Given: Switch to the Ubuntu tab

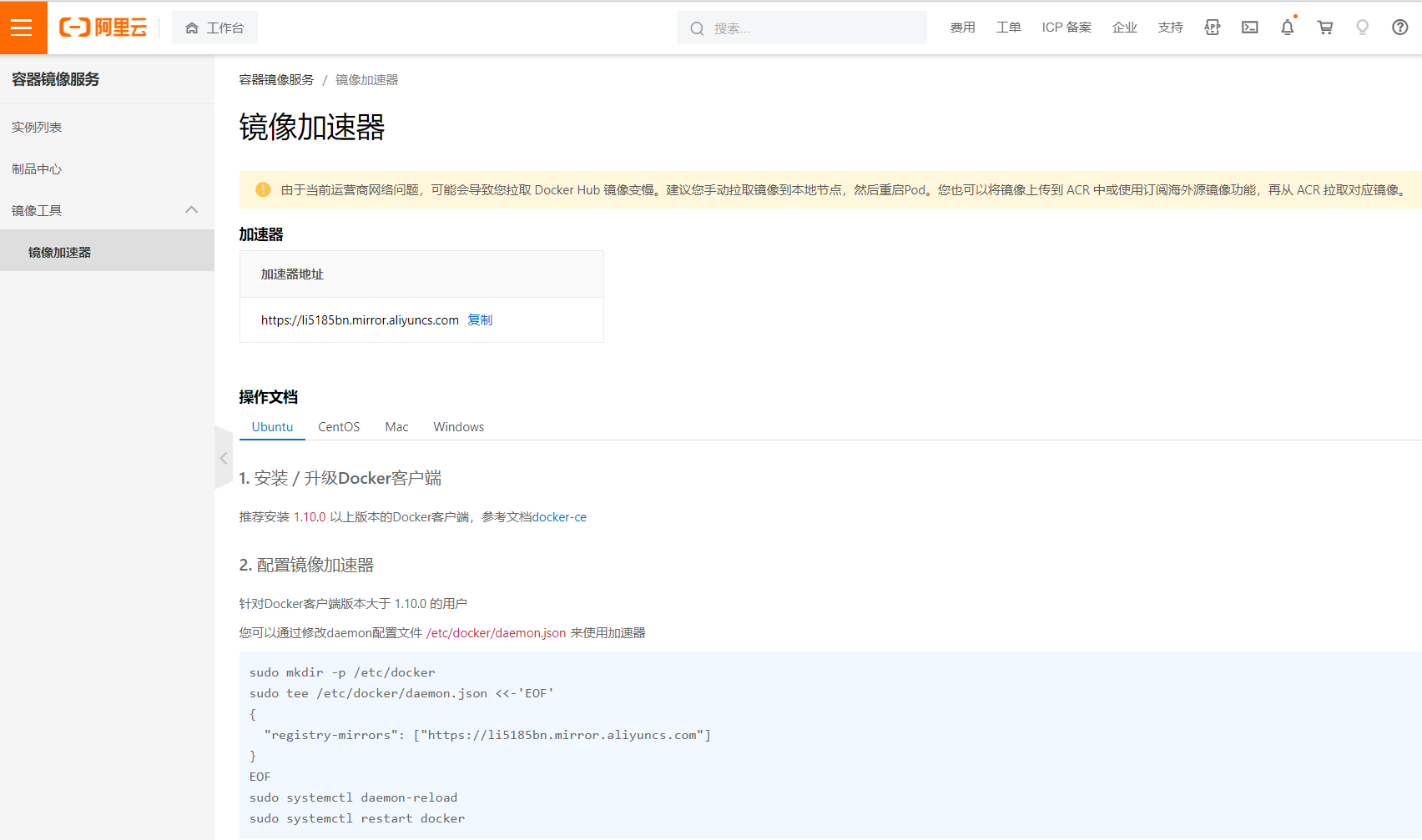Looking at the screenshot, I should (272, 427).
